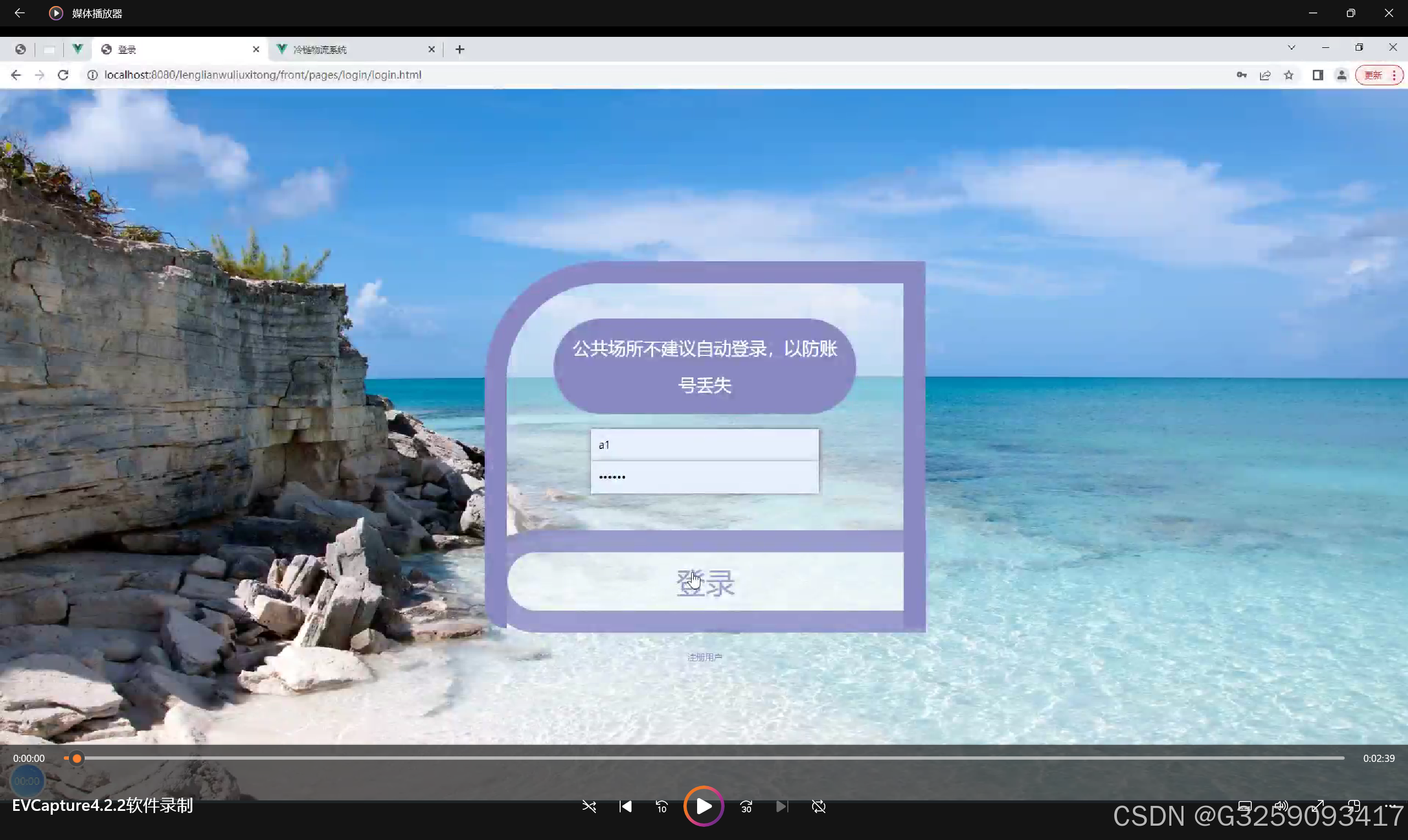
Task: Click the password field with dots
Action: (705, 477)
